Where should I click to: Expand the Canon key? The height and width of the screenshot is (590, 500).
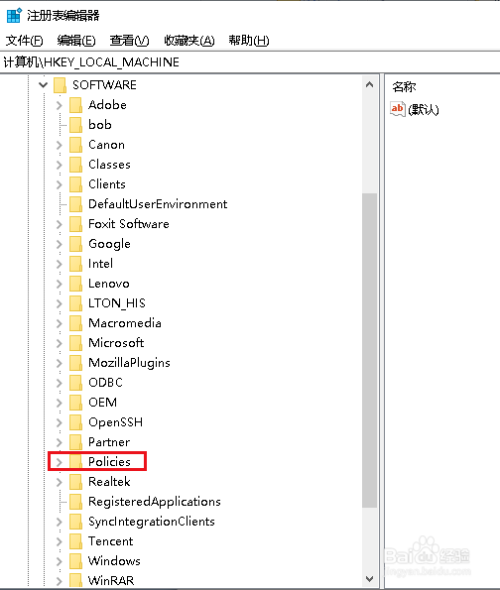[59, 145]
